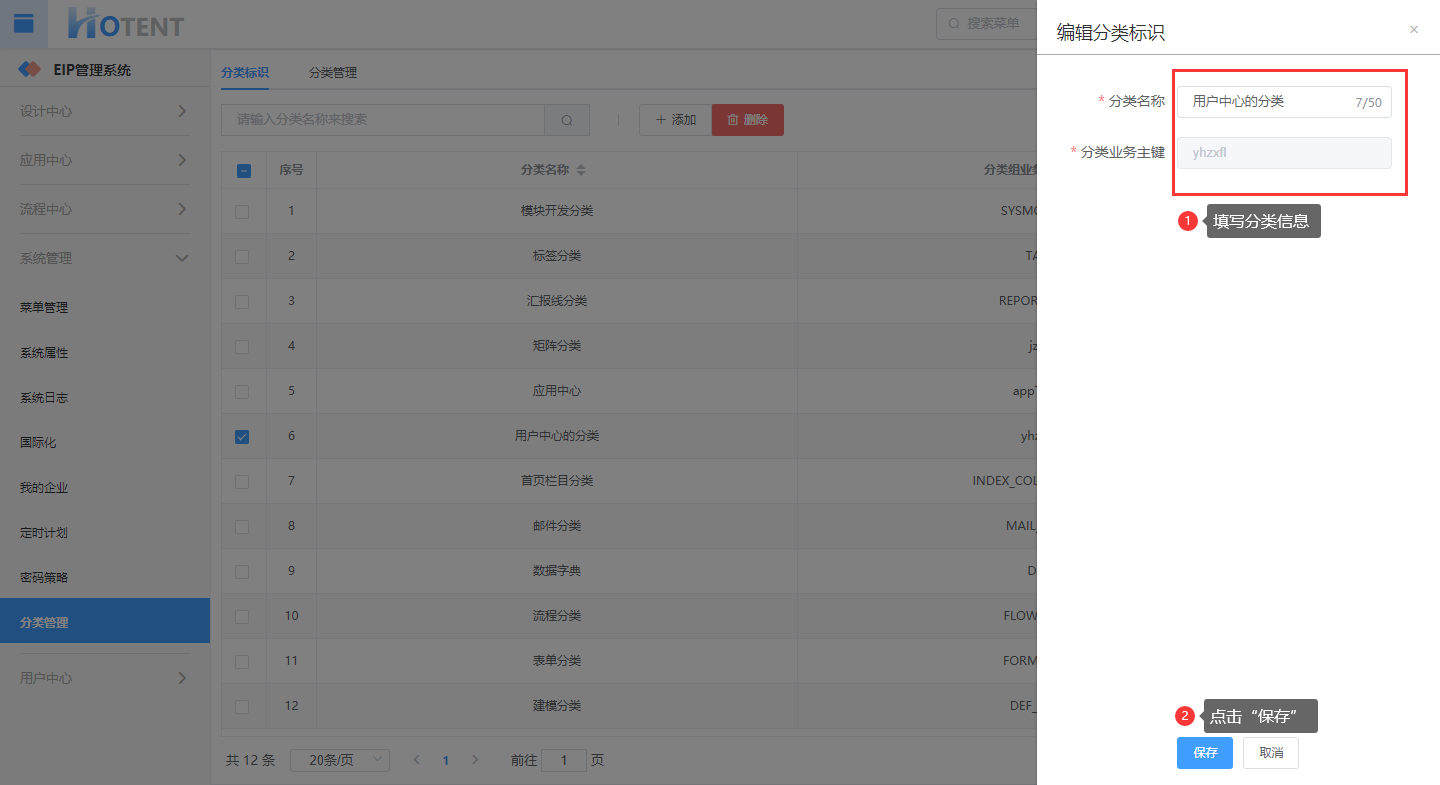Expand the 应用中心 sidebar menu
Viewport: 1440px width, 785px height.
pyautogui.click(x=105, y=160)
